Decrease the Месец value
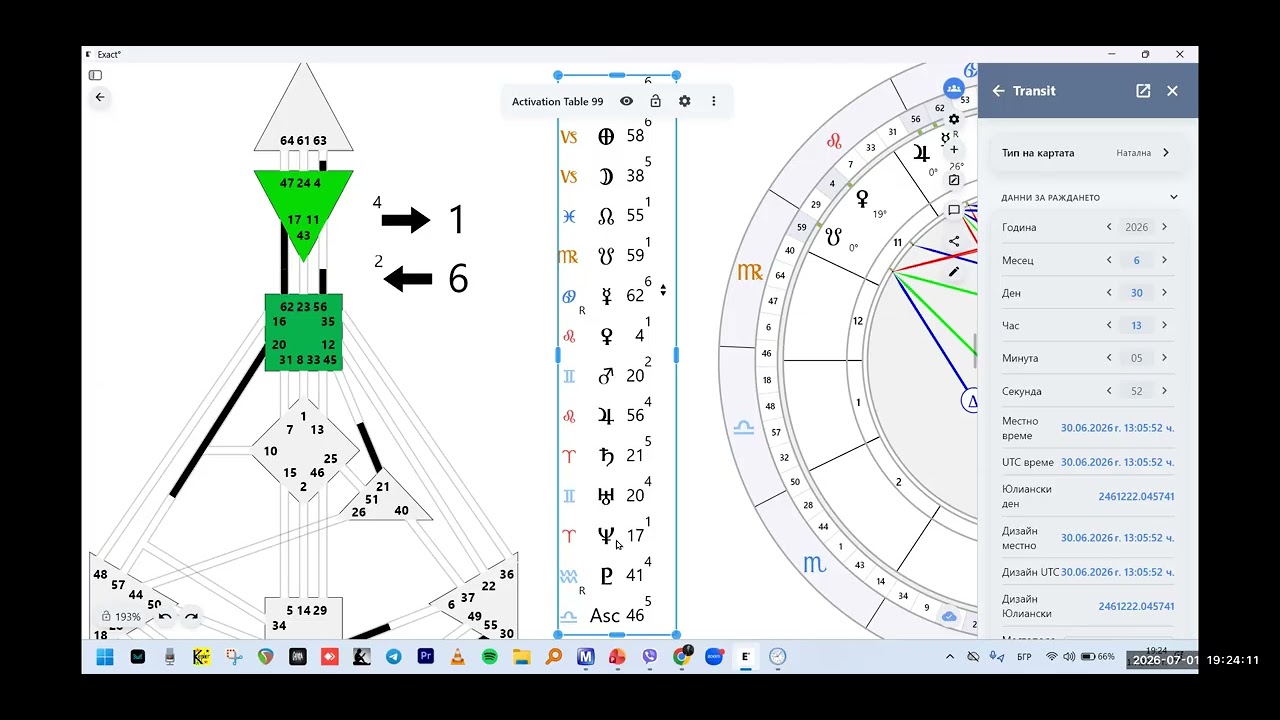 [1109, 260]
